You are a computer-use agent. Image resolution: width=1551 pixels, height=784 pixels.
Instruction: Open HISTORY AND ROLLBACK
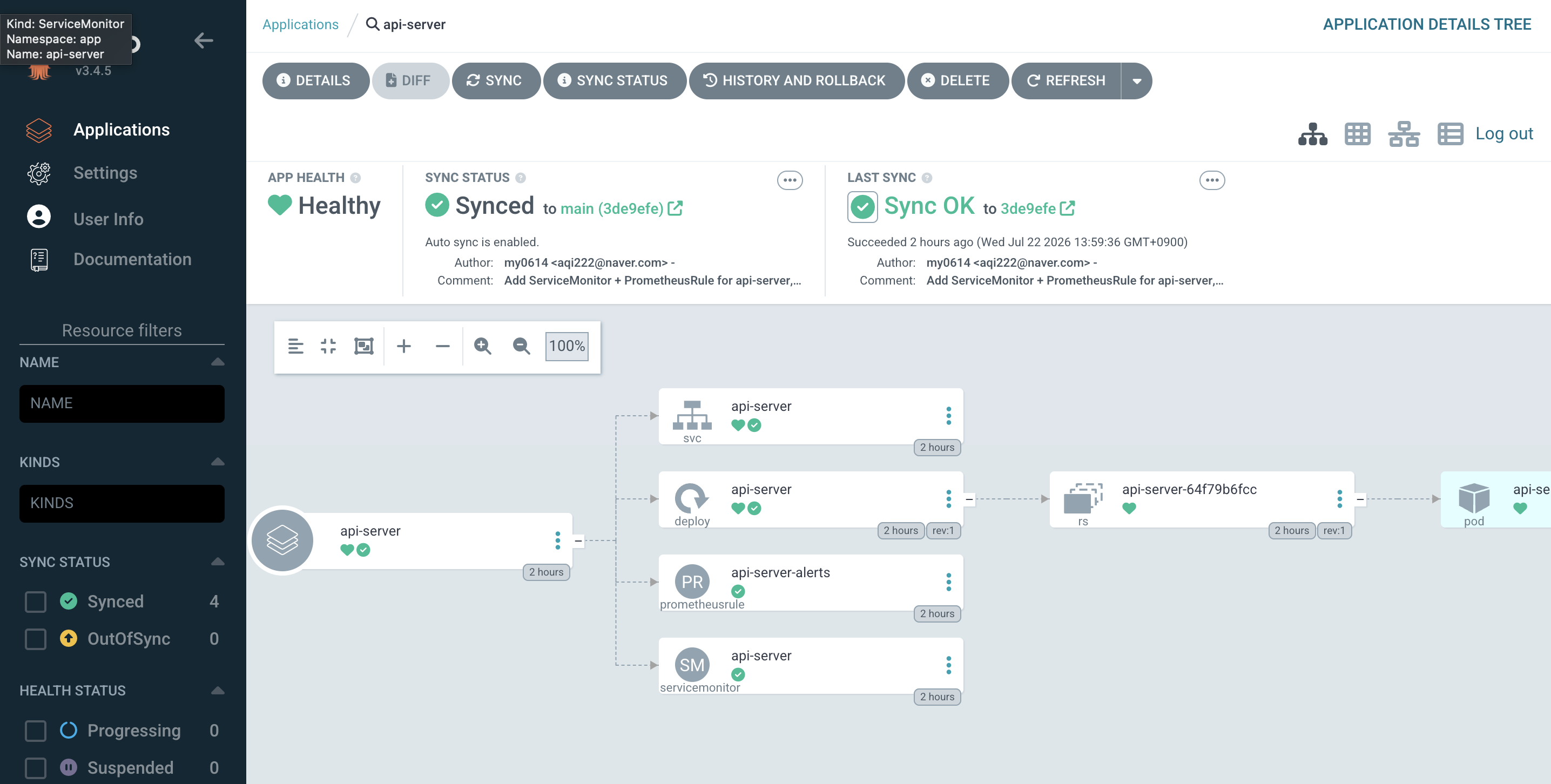coord(797,80)
